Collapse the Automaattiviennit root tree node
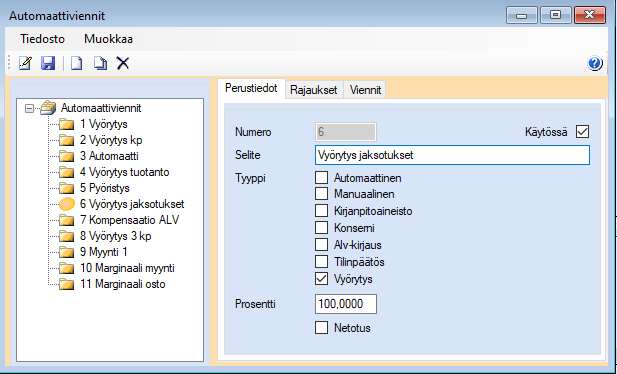The height and width of the screenshot is (374, 617). pyautogui.click(x=30, y=108)
